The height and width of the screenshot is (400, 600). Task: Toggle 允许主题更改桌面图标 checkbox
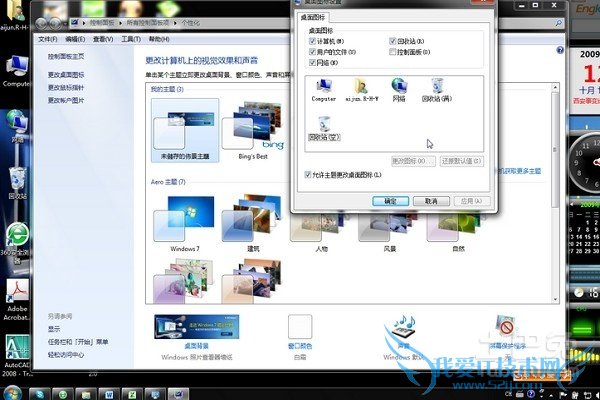[308, 175]
